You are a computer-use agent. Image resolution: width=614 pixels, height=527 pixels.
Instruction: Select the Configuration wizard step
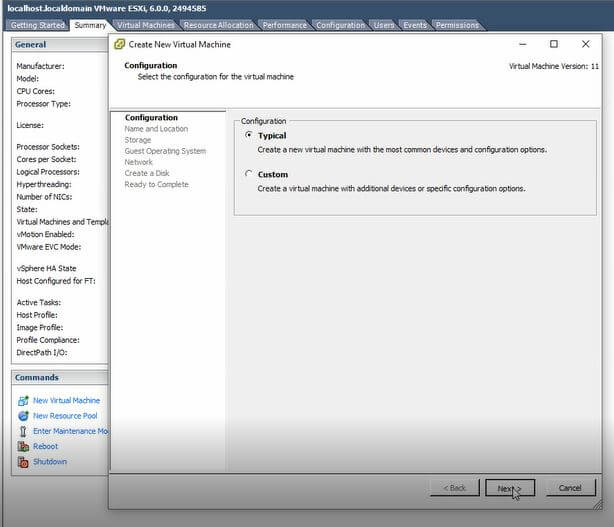point(151,117)
